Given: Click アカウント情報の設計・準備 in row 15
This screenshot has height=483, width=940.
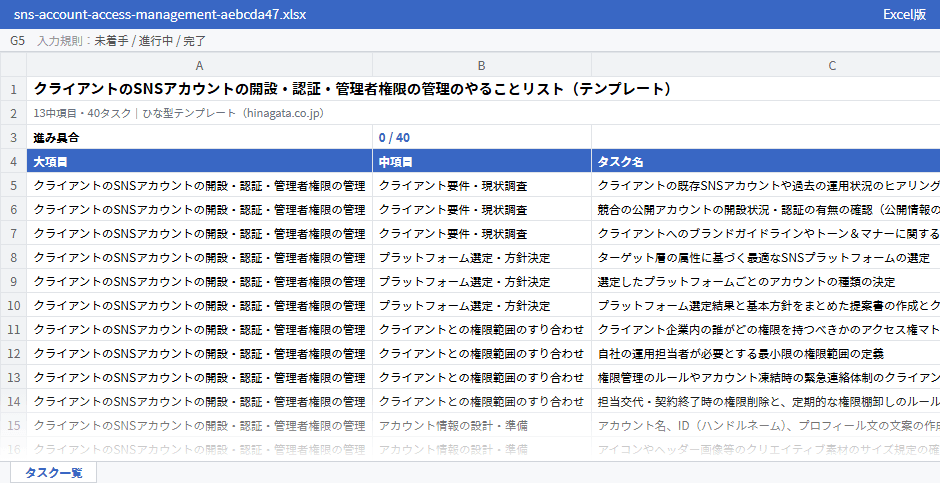Looking at the screenshot, I should click(x=481, y=425).
